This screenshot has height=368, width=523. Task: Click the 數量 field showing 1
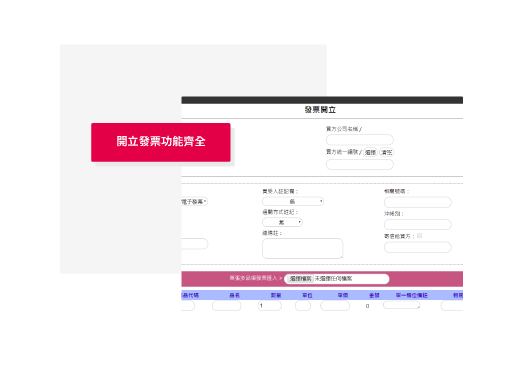coord(270,306)
